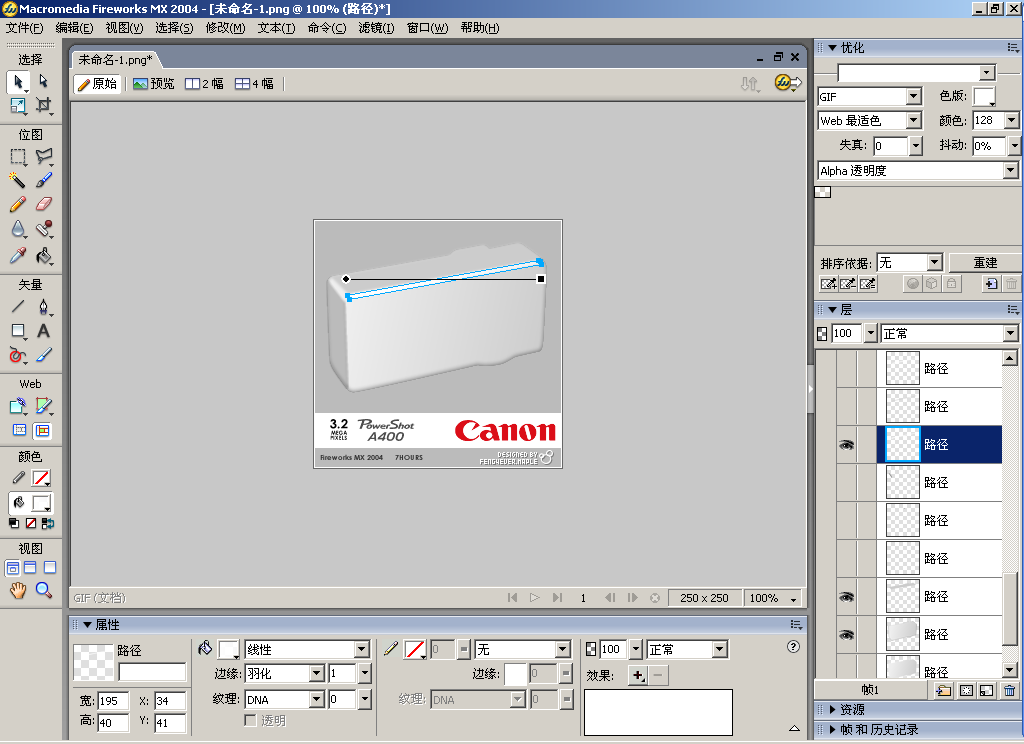
Task: Select the Marquee tool
Action: point(18,156)
